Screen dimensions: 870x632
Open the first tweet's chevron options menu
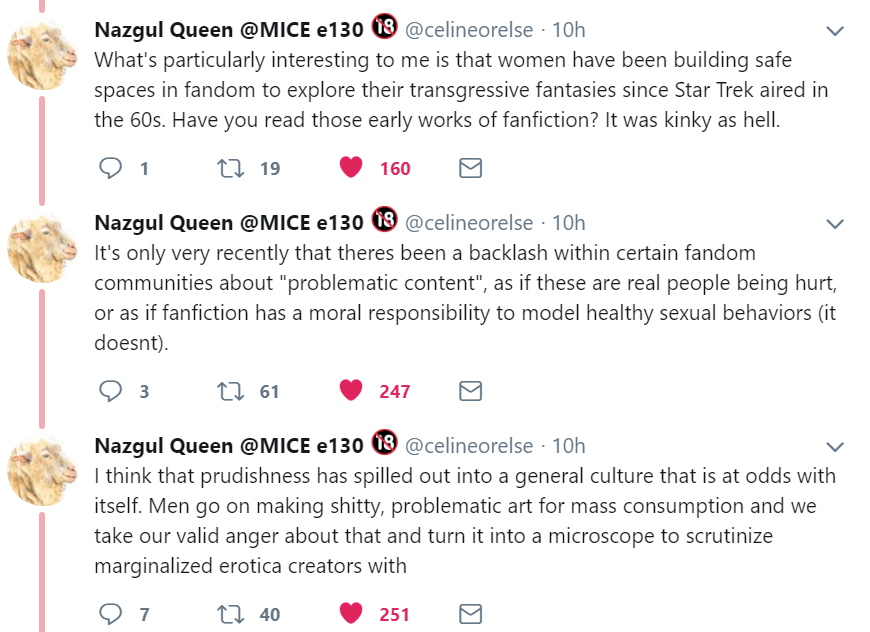(835, 32)
